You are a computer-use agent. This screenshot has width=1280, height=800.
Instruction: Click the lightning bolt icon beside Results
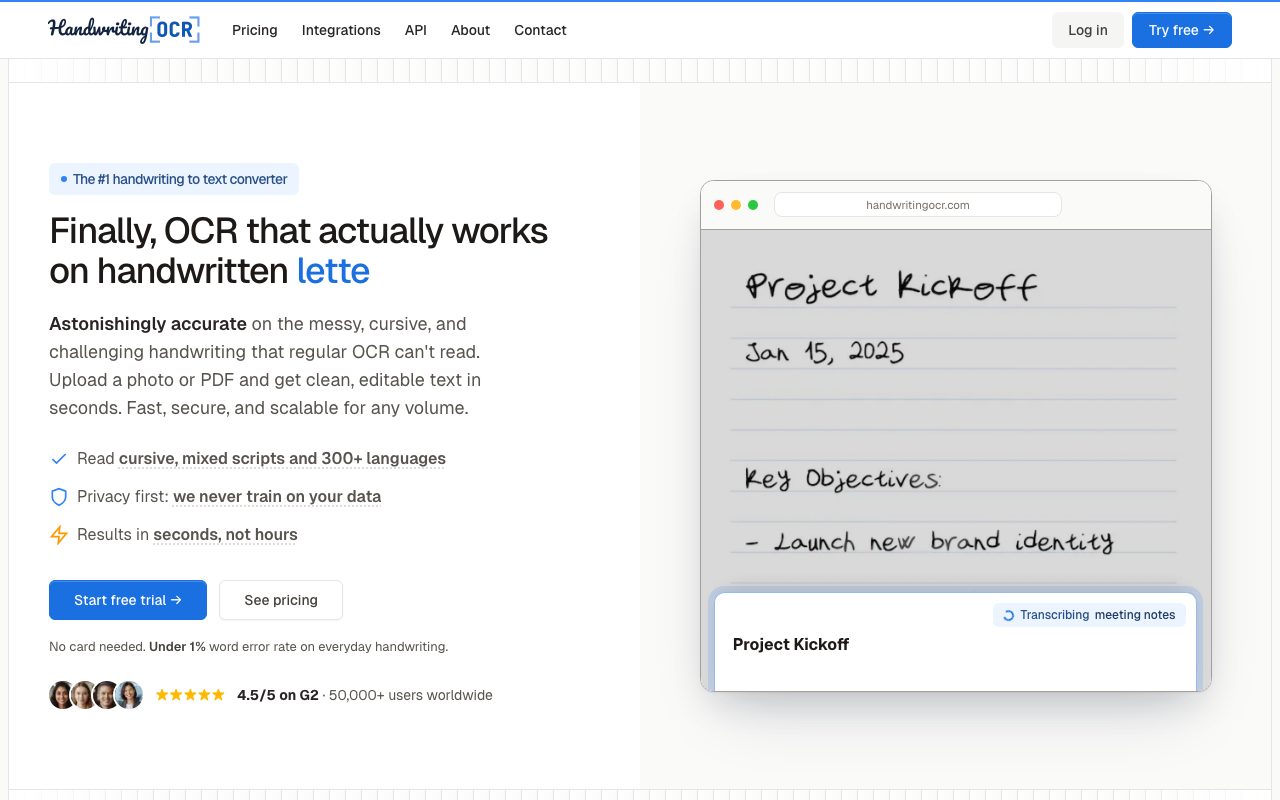point(59,535)
